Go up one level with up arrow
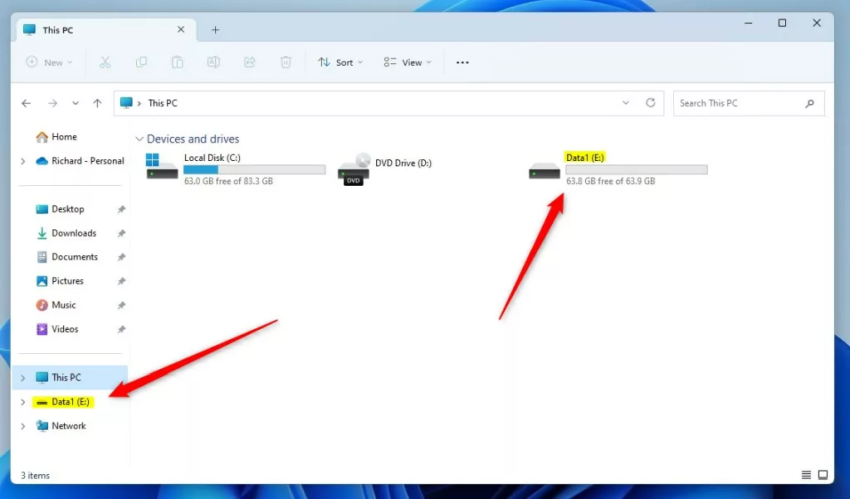 (98, 103)
